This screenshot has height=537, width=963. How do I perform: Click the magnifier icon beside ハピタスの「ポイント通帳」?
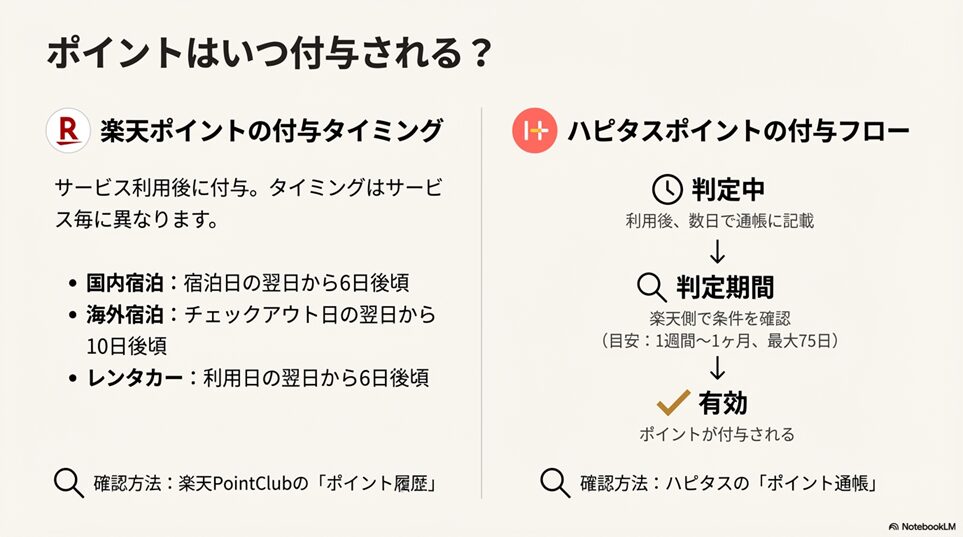555,483
